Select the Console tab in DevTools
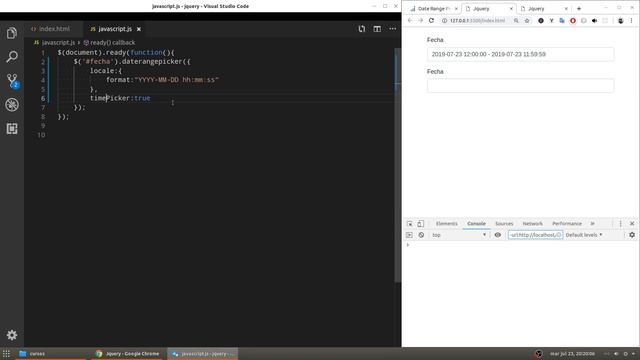The width and height of the screenshot is (640, 360). click(476, 224)
